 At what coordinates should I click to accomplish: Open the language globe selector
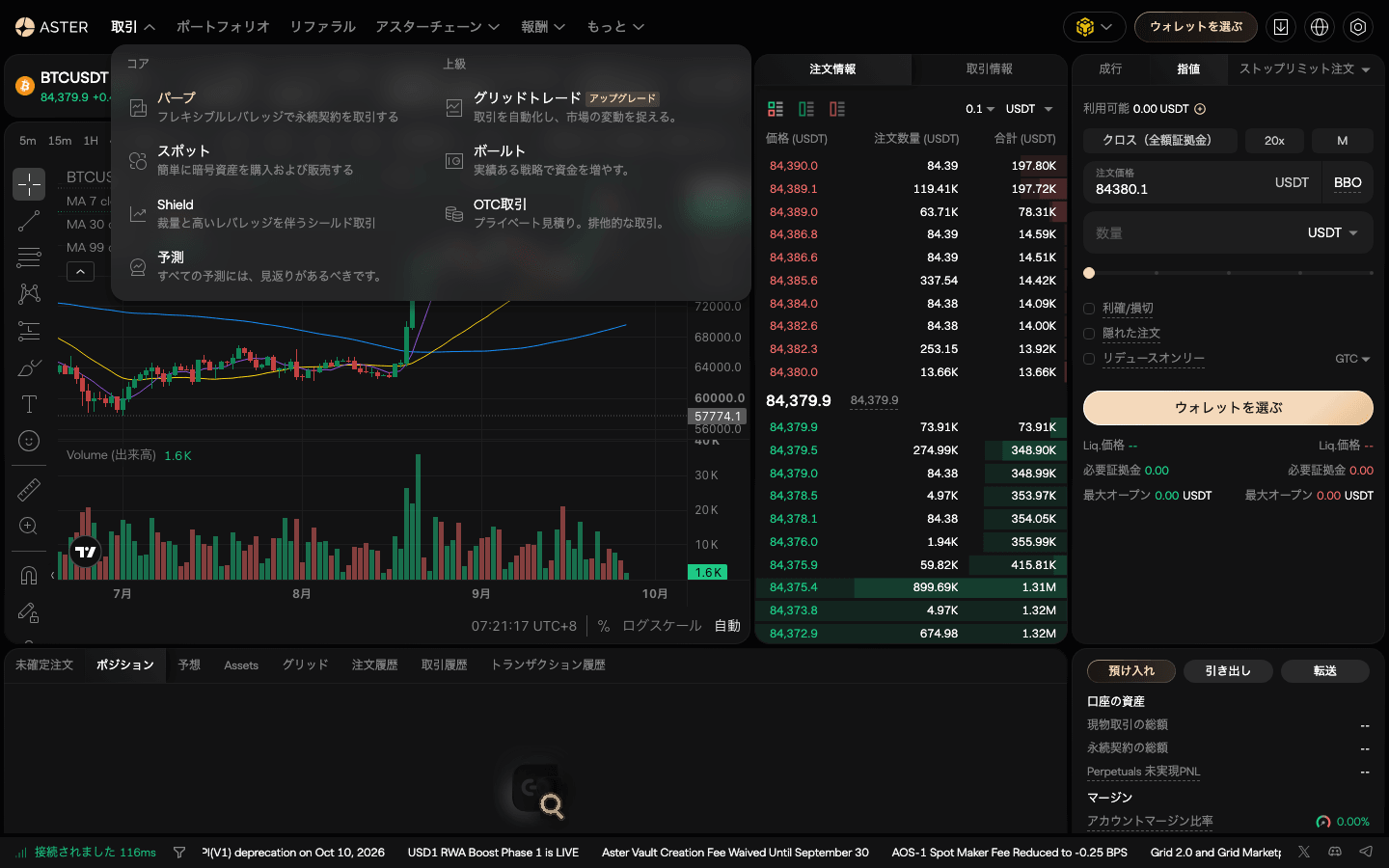[1320, 27]
